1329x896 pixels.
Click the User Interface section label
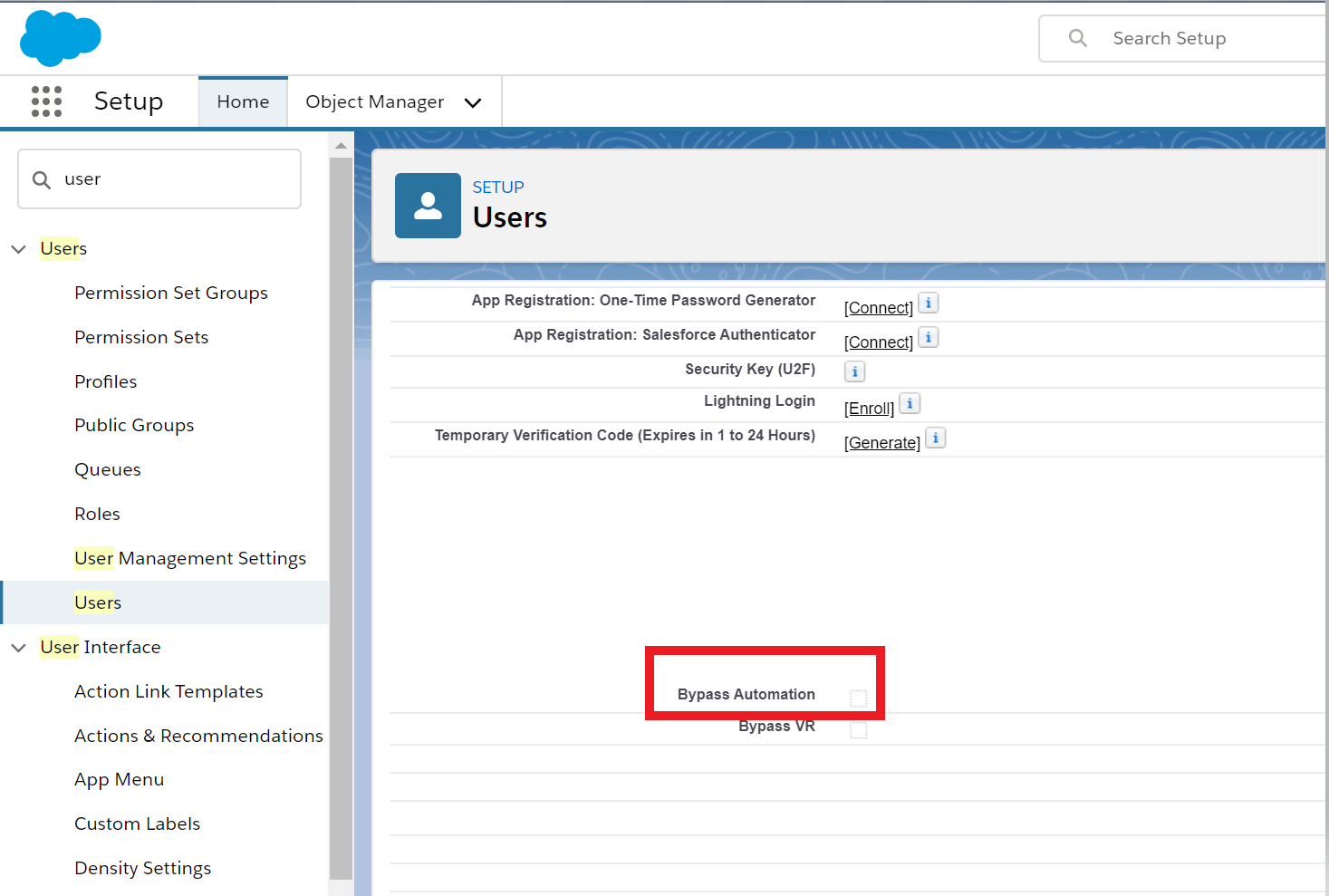pos(101,647)
